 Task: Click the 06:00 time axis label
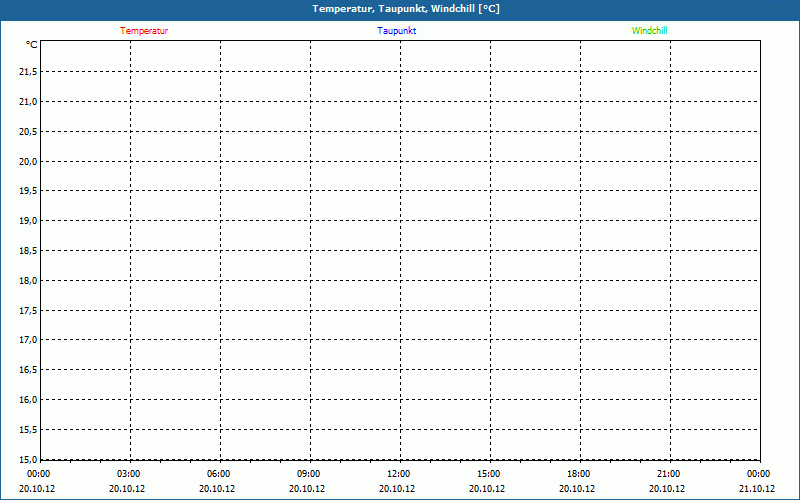pos(218,474)
